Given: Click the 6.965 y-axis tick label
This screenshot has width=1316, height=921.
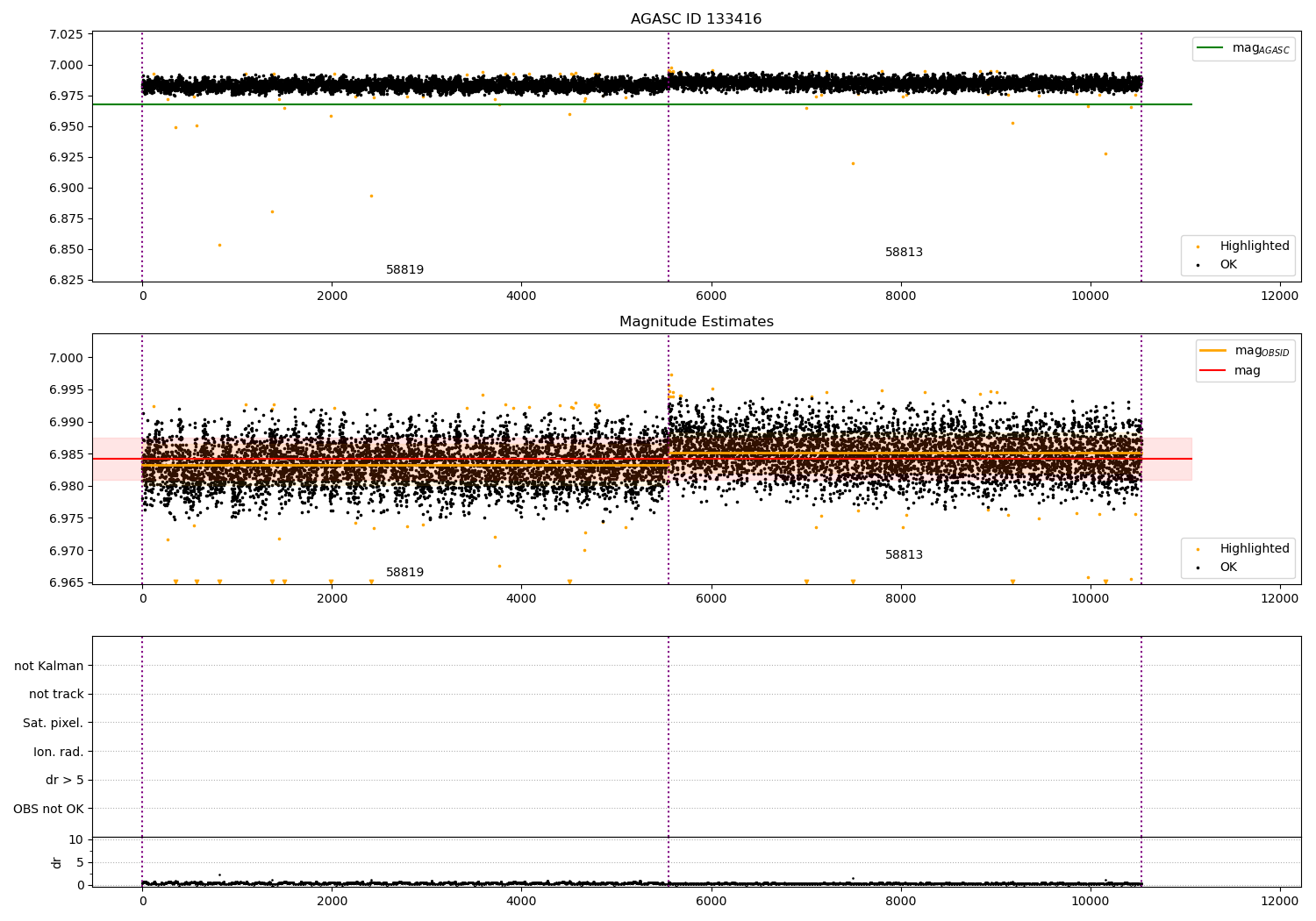Looking at the screenshot, I should click(66, 582).
